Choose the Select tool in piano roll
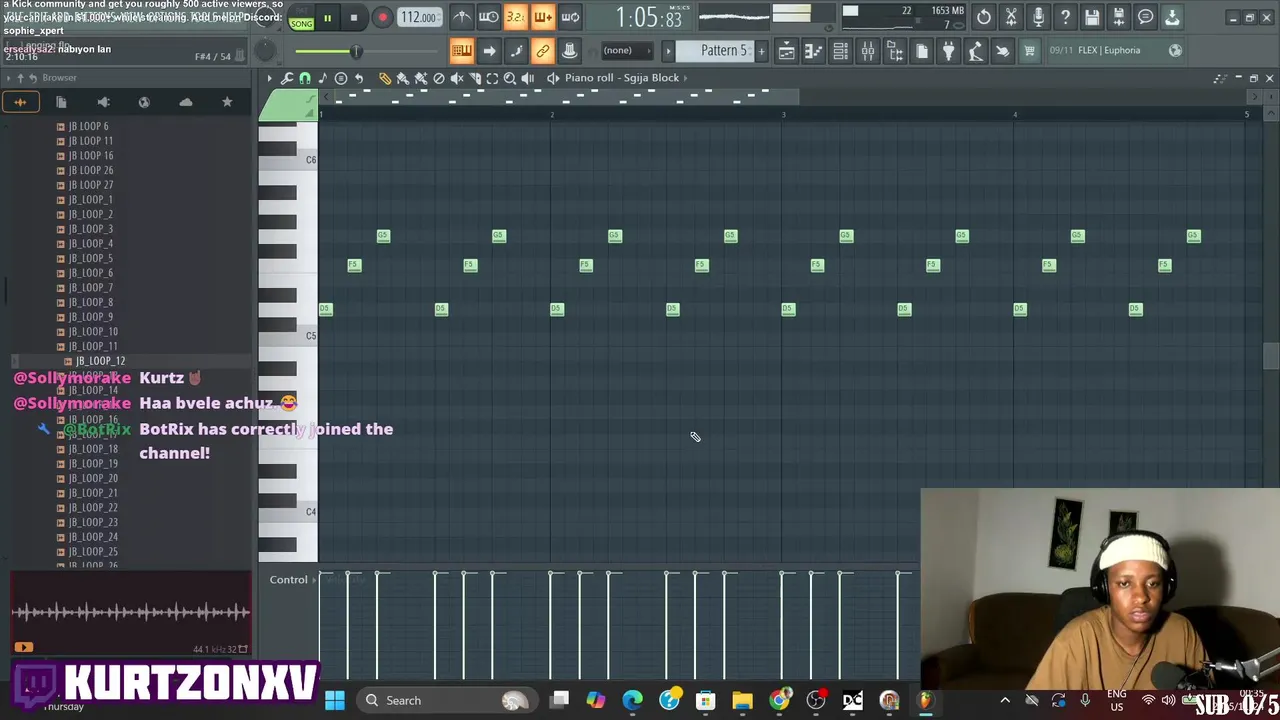This screenshot has height=720, width=1280. tap(492, 78)
